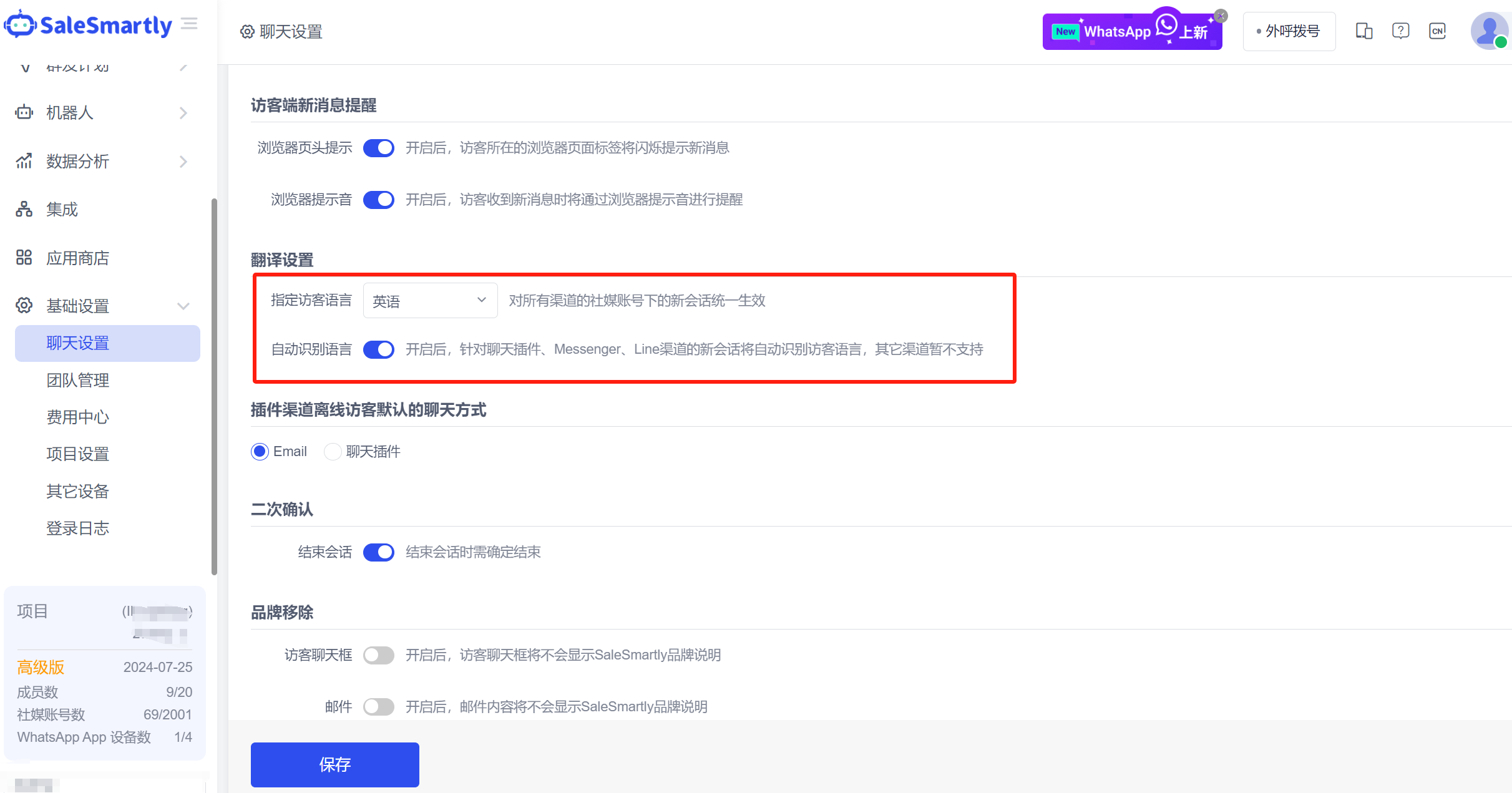This screenshot has width=1512, height=793.
Task: Collapse sidebar using hamburger menu icon
Action: 189,24
